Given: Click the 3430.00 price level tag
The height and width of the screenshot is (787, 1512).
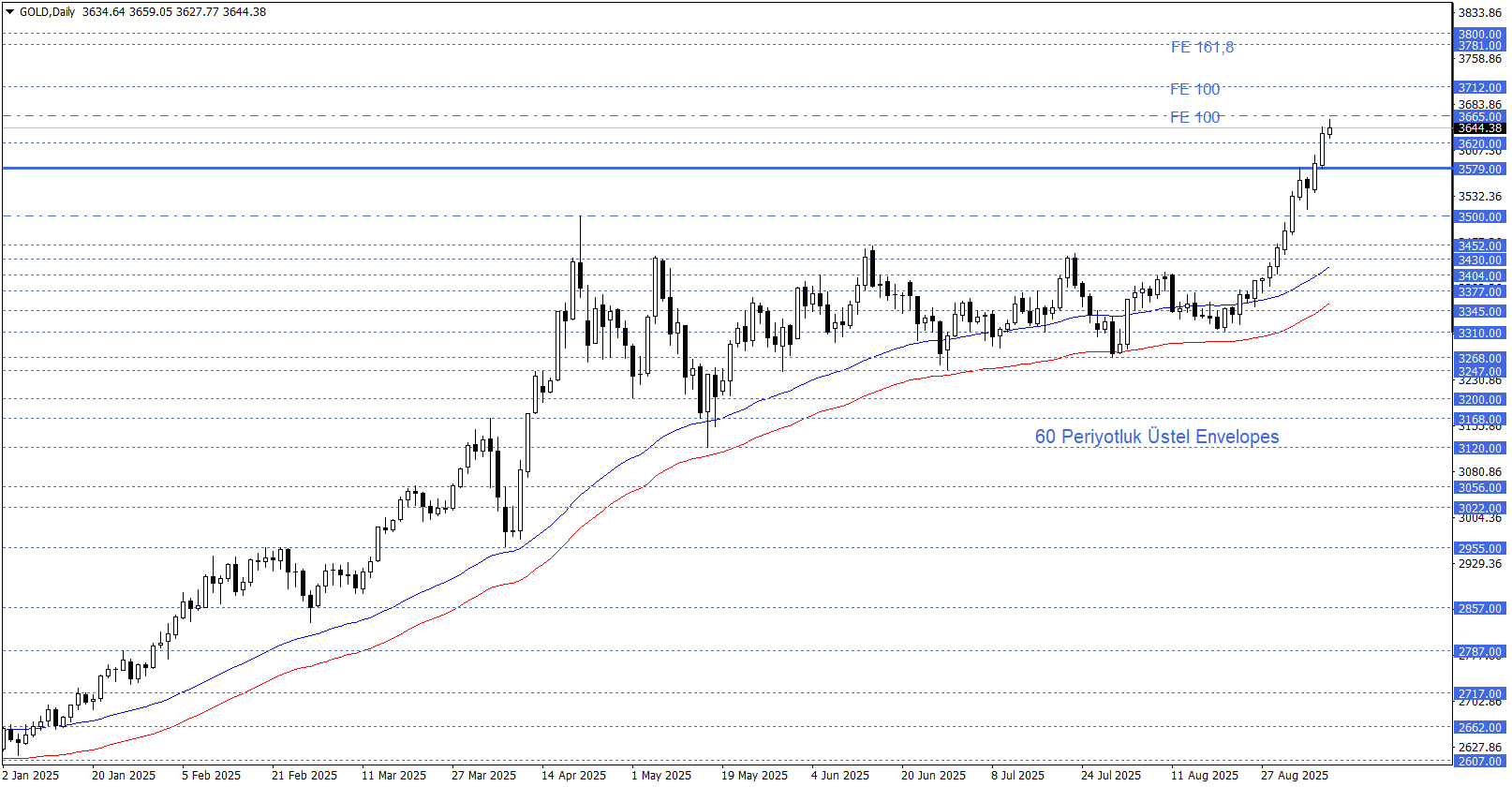Looking at the screenshot, I should pos(1479,260).
